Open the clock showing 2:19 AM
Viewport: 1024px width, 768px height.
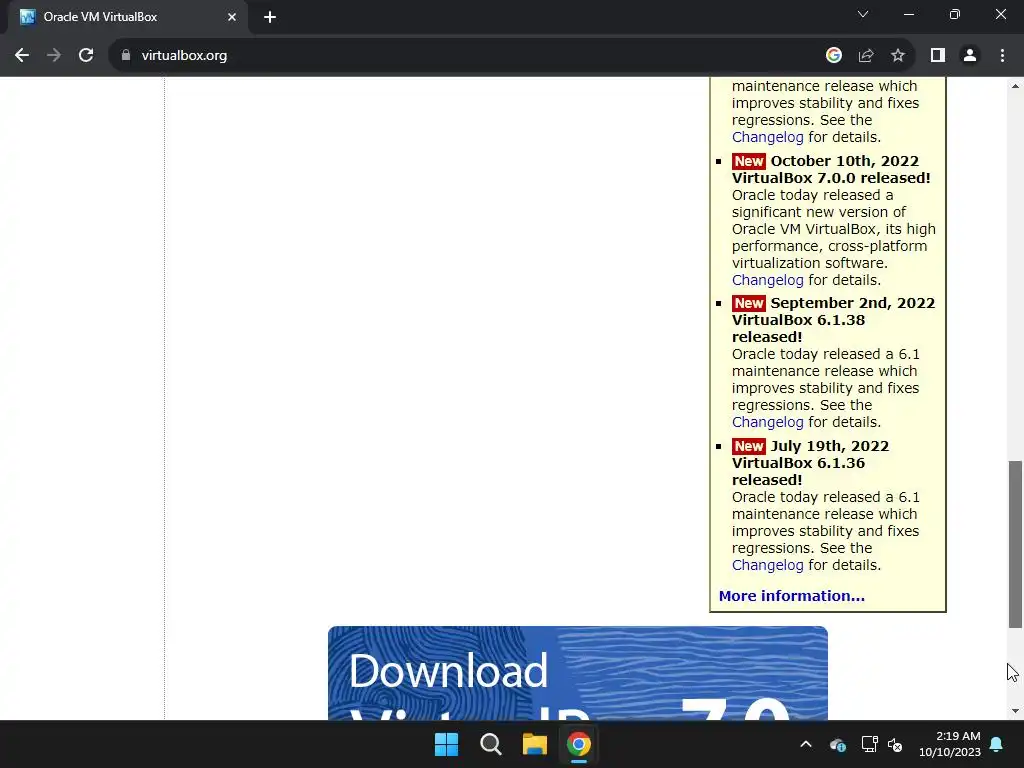(x=950, y=744)
